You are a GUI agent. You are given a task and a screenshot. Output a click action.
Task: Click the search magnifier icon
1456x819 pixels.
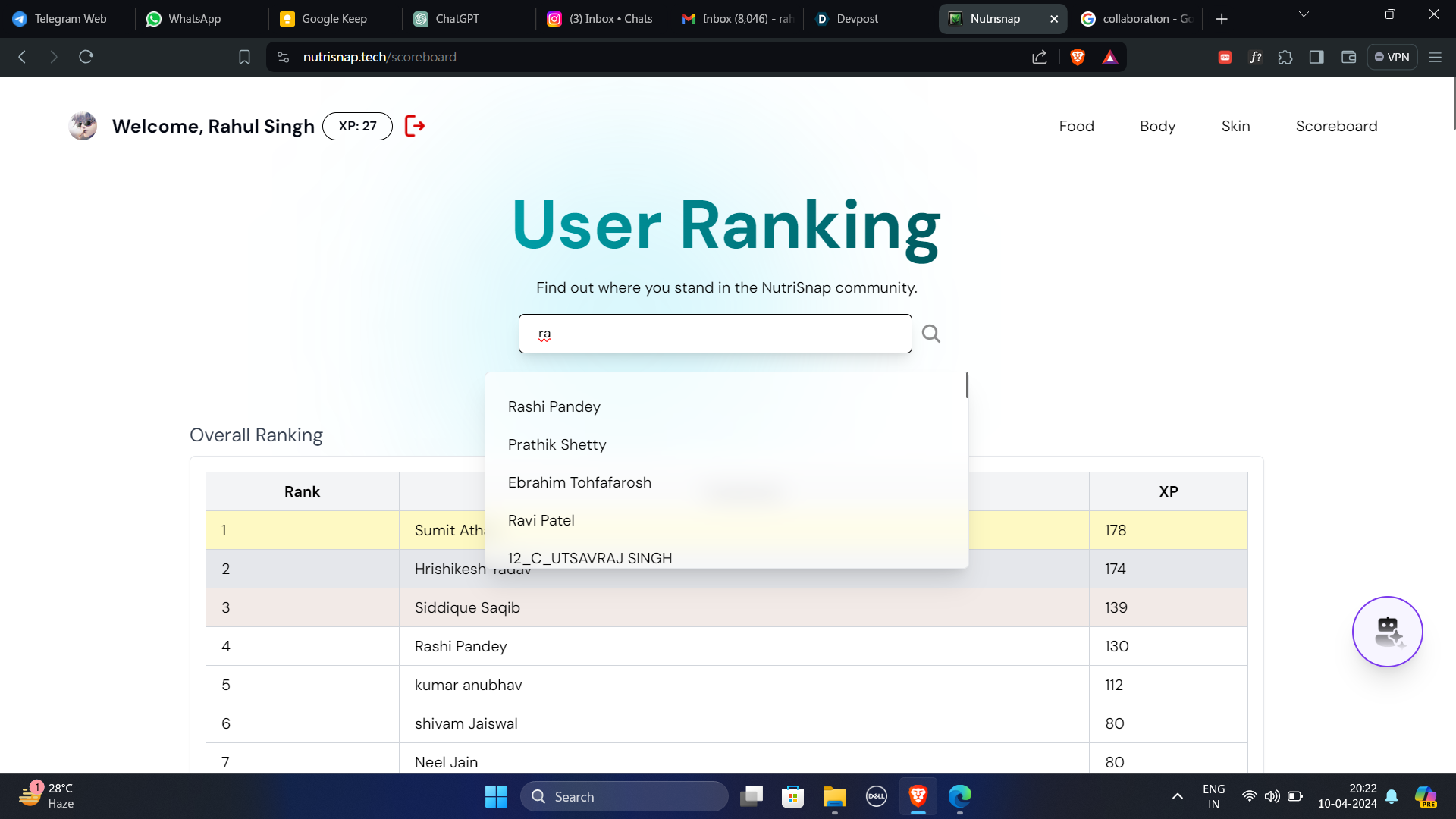coord(930,334)
